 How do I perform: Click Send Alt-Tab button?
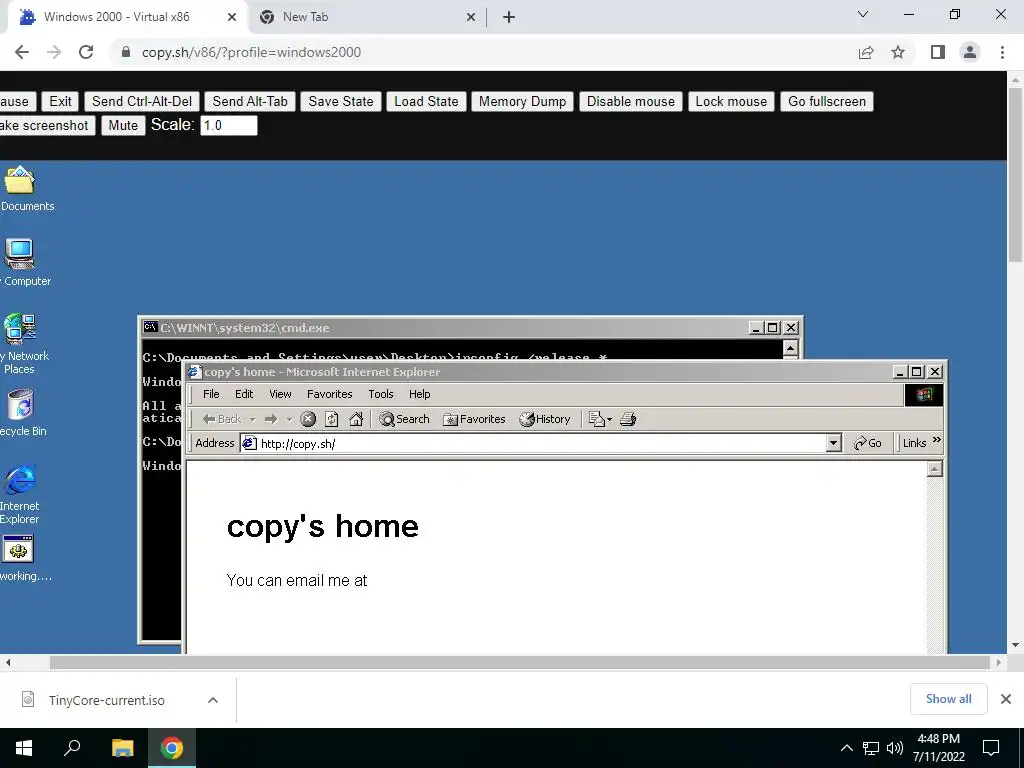pos(250,101)
